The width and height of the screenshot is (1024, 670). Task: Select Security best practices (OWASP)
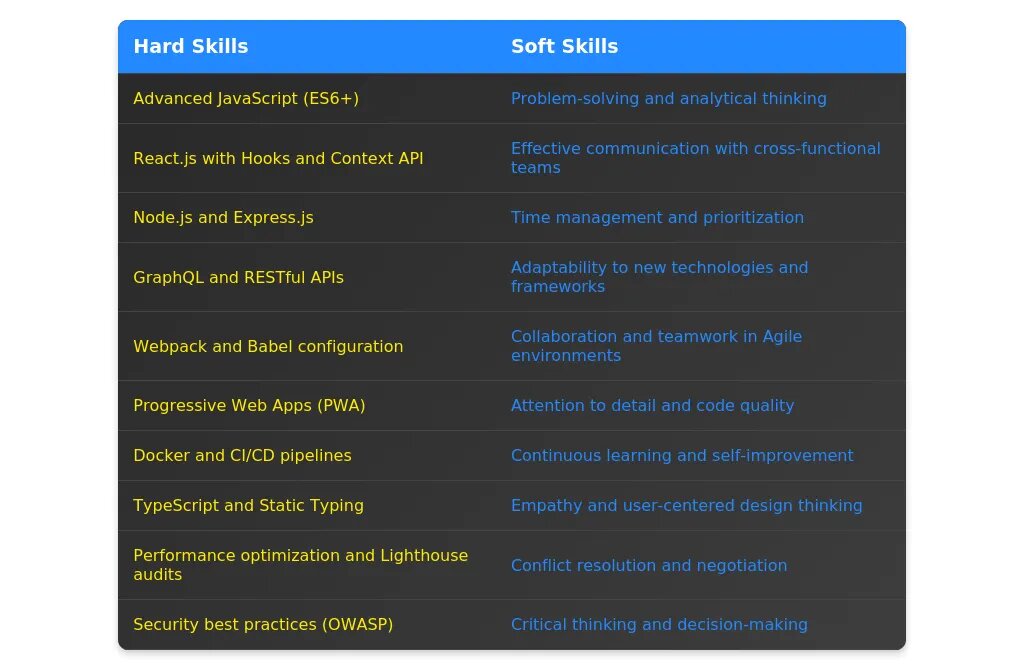point(263,625)
